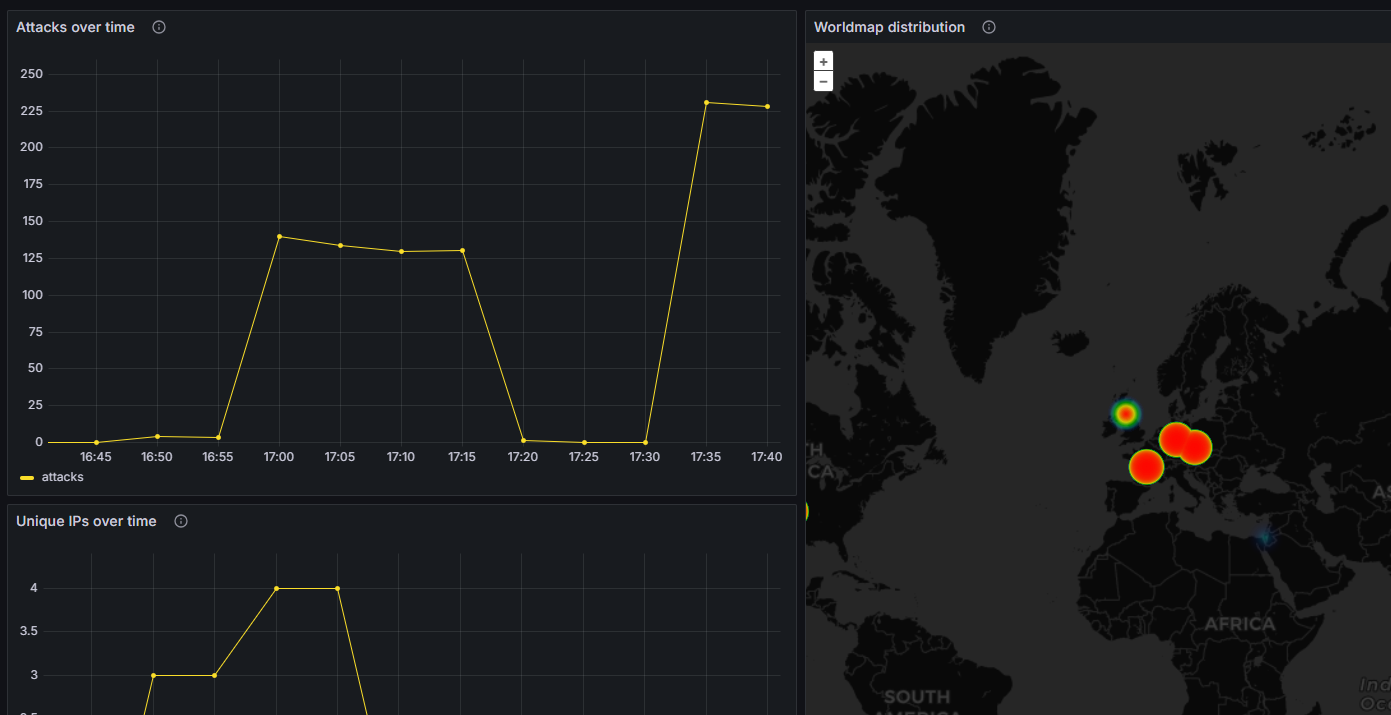Viewport: 1391px width, 715px height.
Task: Toggle the attacks series in legend
Action: pos(63,477)
